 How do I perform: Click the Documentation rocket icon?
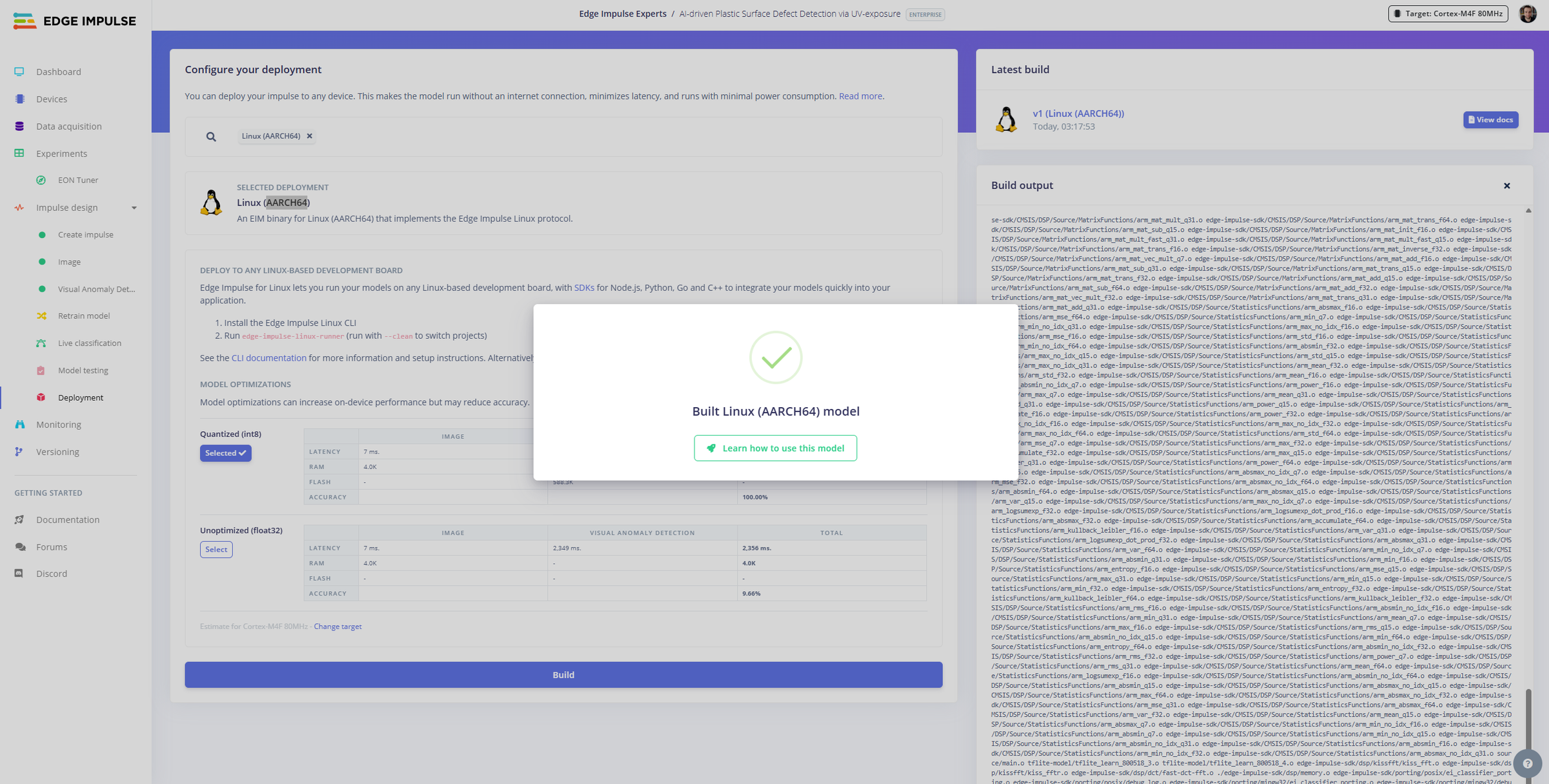pos(19,519)
